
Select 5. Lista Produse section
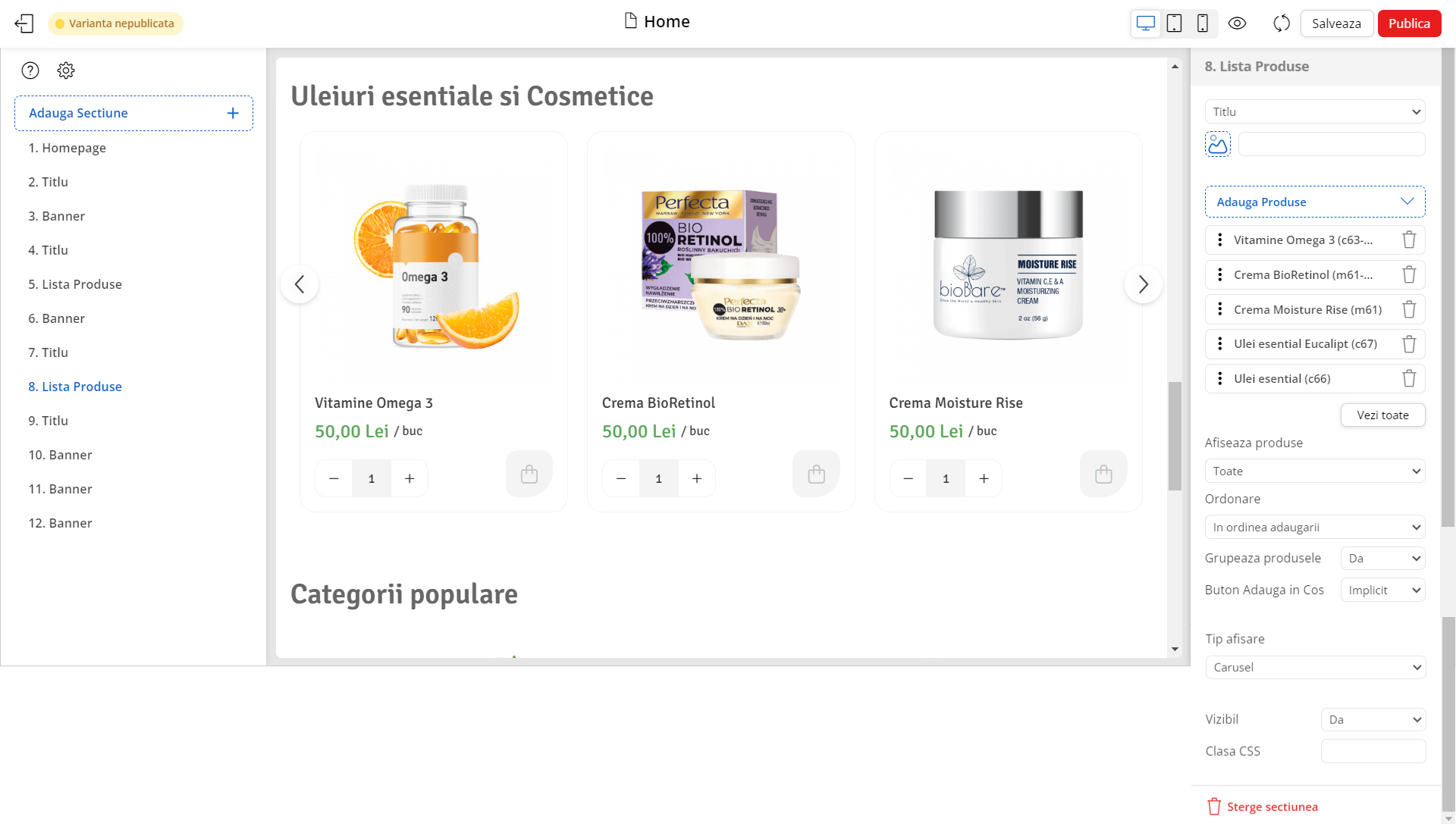click(75, 284)
